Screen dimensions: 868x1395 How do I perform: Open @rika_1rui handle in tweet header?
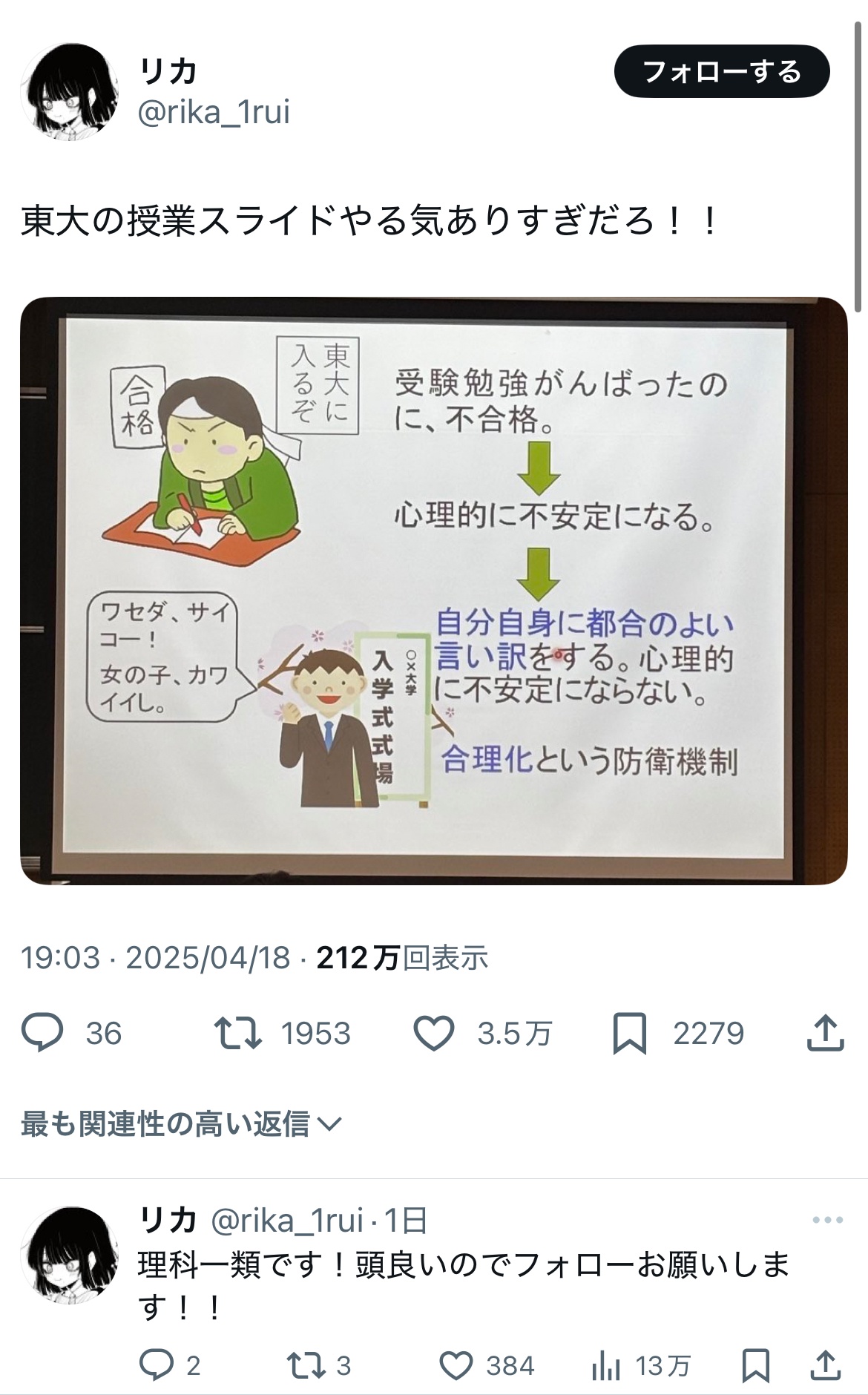(x=214, y=112)
